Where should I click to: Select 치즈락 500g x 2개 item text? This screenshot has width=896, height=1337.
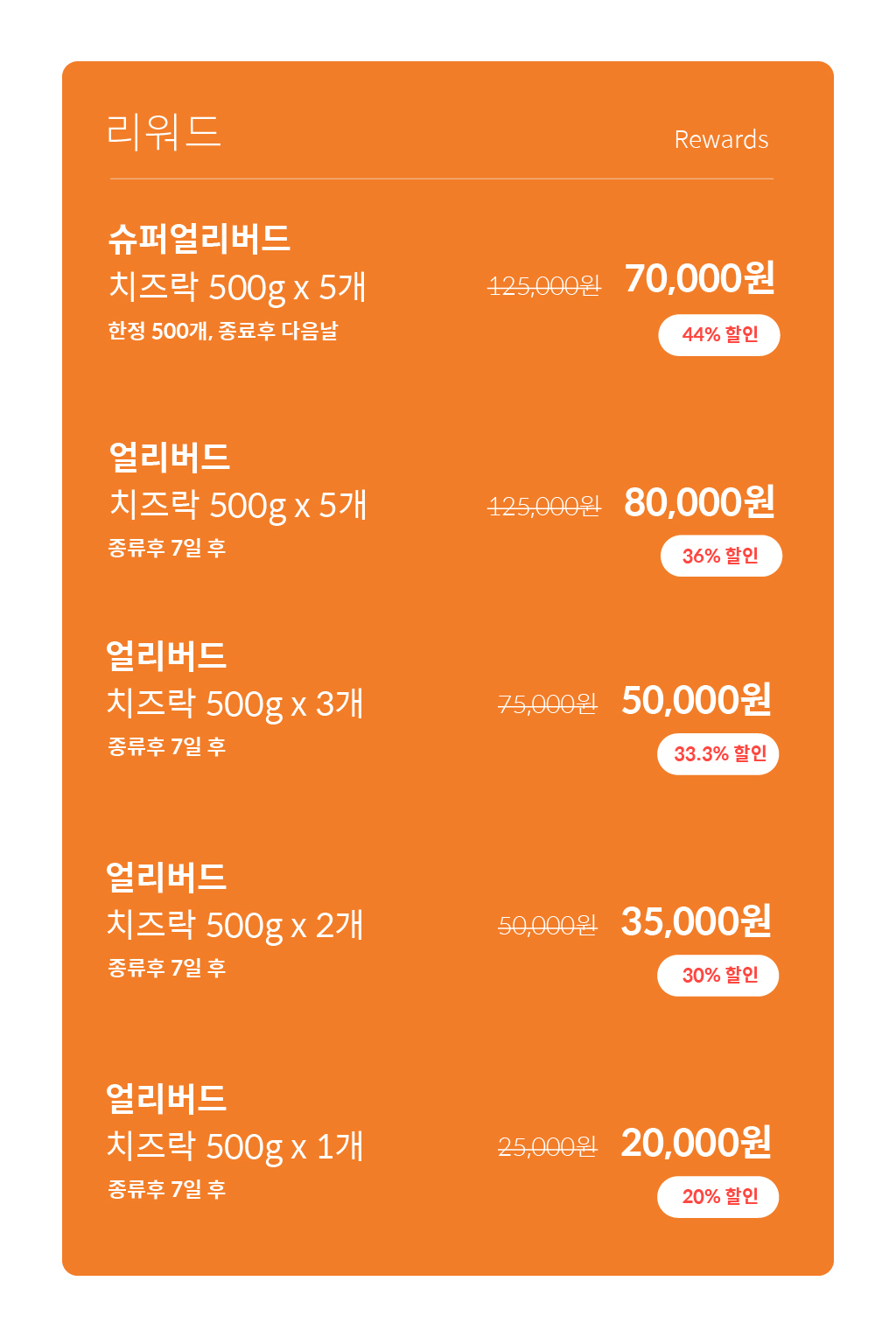click(234, 927)
